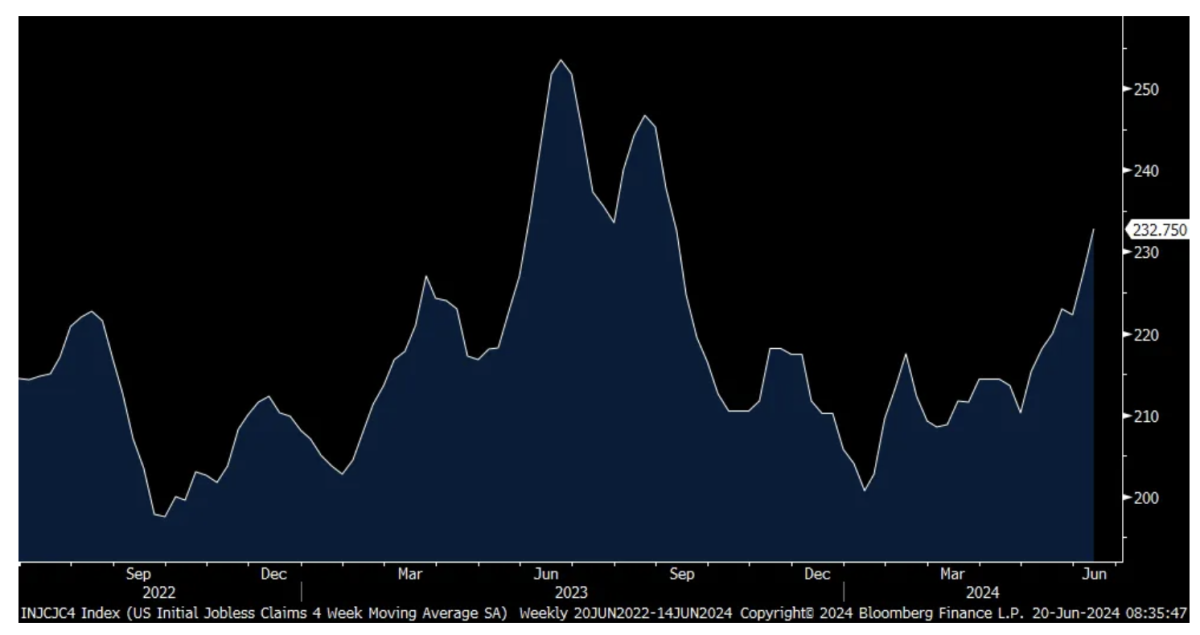Select the Jun label above 2023
The image size is (1200, 635).
(x=546, y=575)
